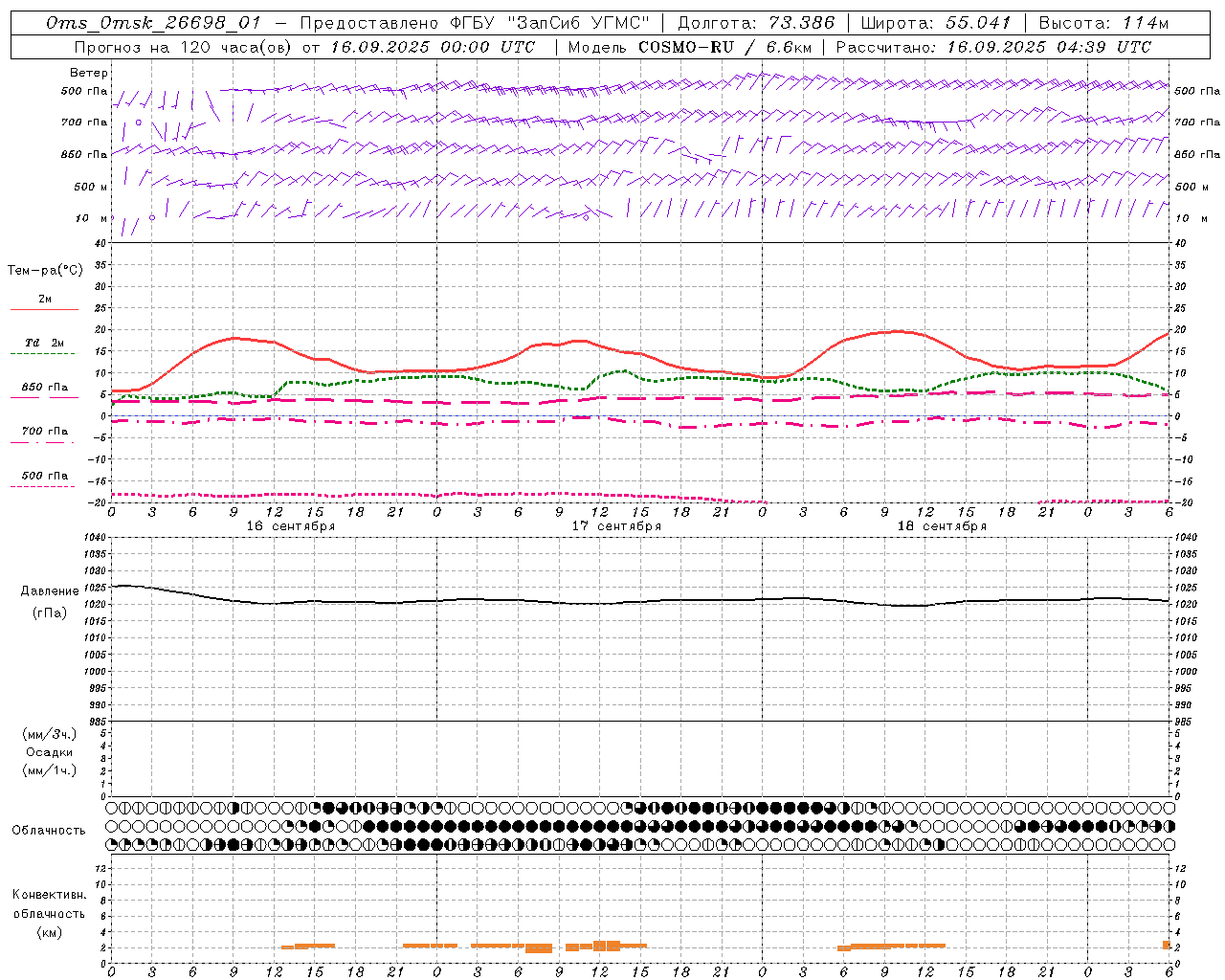Click the 16 сентября date label
The width and height of the screenshot is (1225, 980).
click(x=290, y=526)
